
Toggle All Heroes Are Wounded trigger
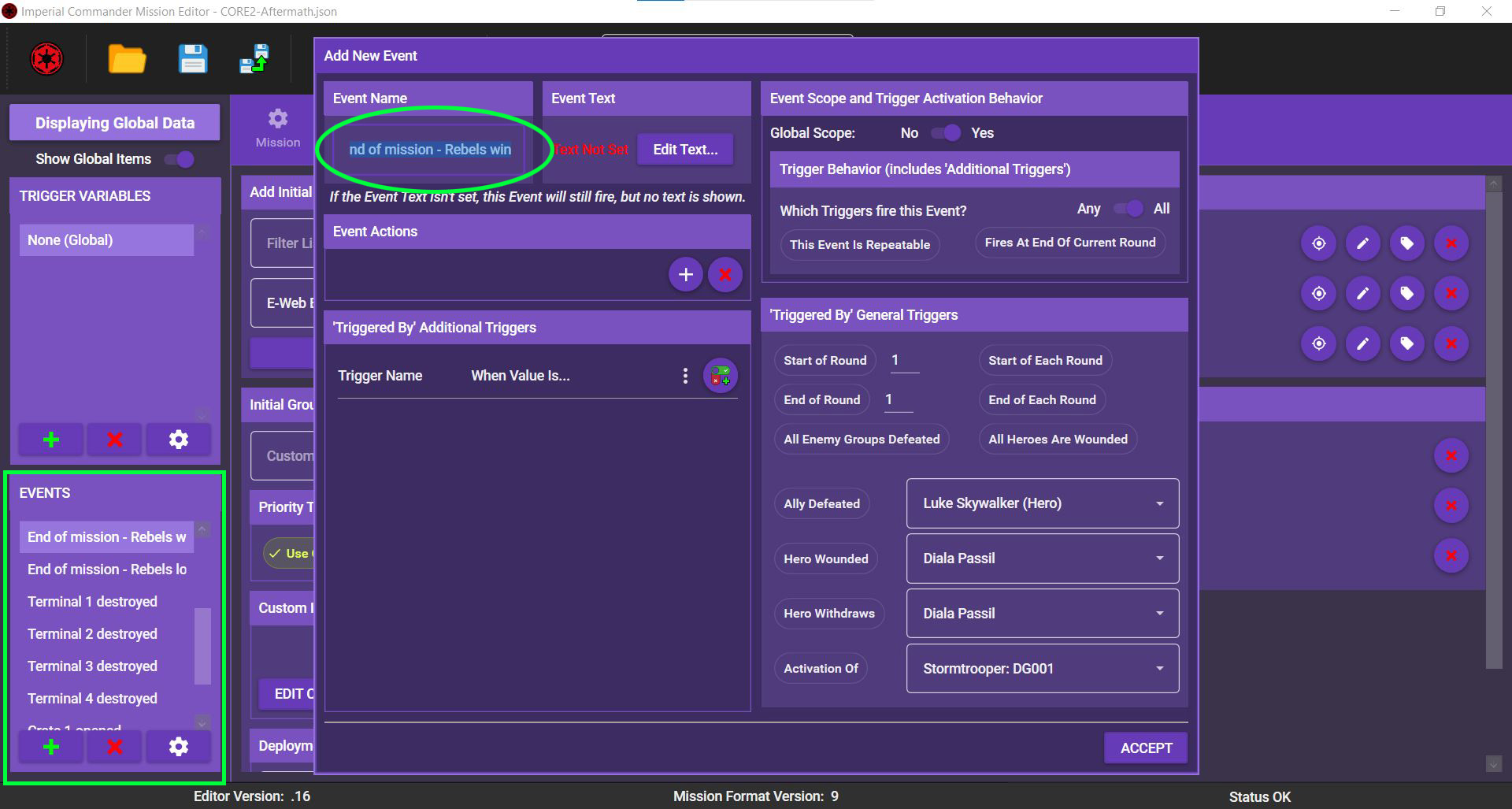pyautogui.click(x=1058, y=440)
